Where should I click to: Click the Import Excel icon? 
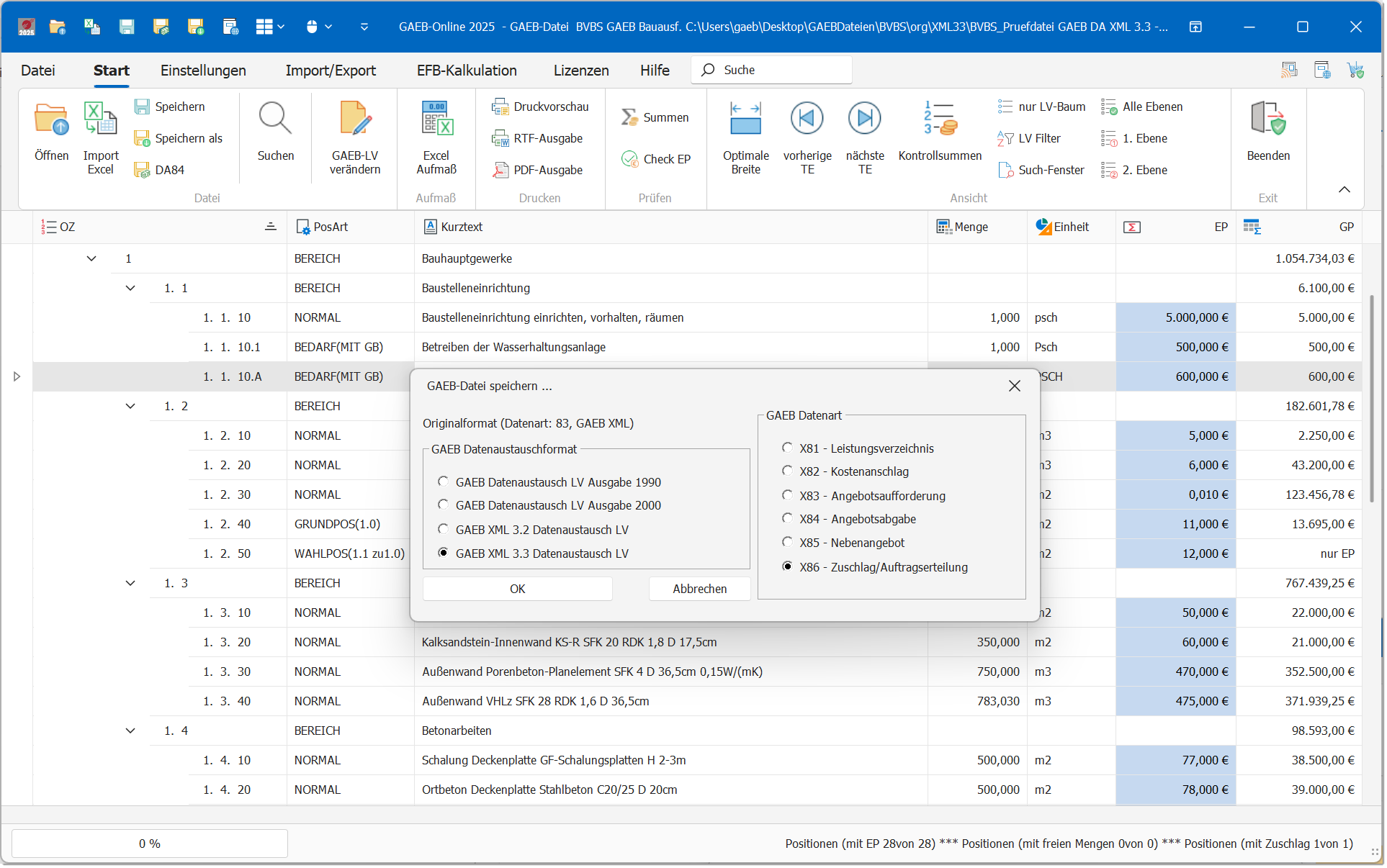(x=100, y=119)
